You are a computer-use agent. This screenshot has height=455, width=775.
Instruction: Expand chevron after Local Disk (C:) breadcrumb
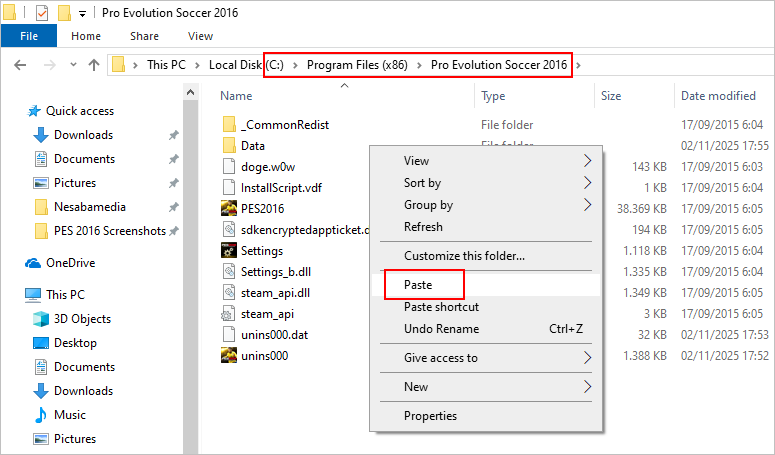(x=295, y=65)
